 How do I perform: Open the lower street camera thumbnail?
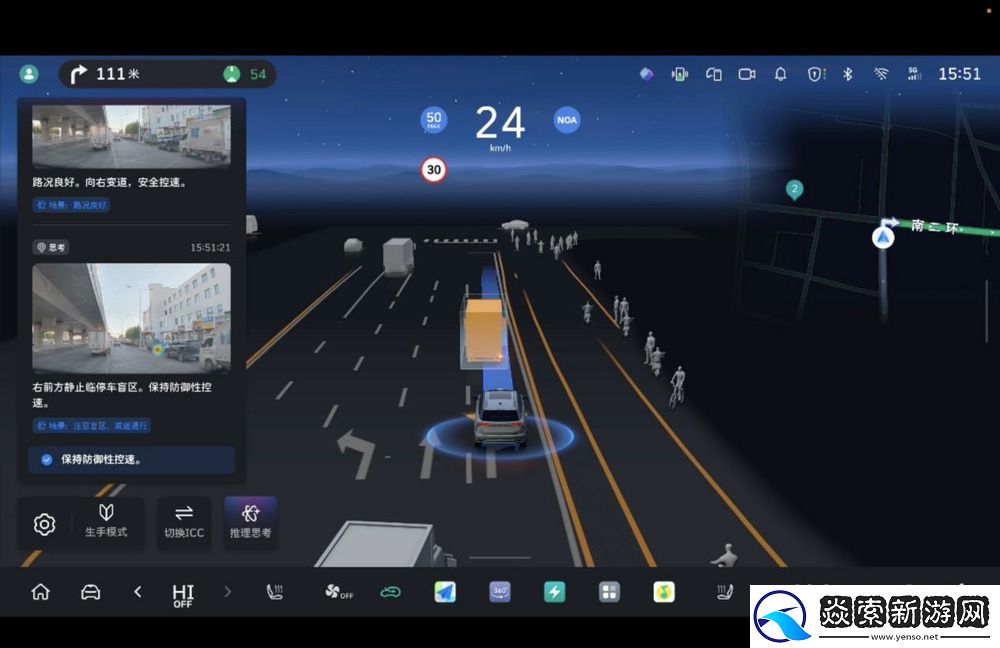tap(131, 318)
